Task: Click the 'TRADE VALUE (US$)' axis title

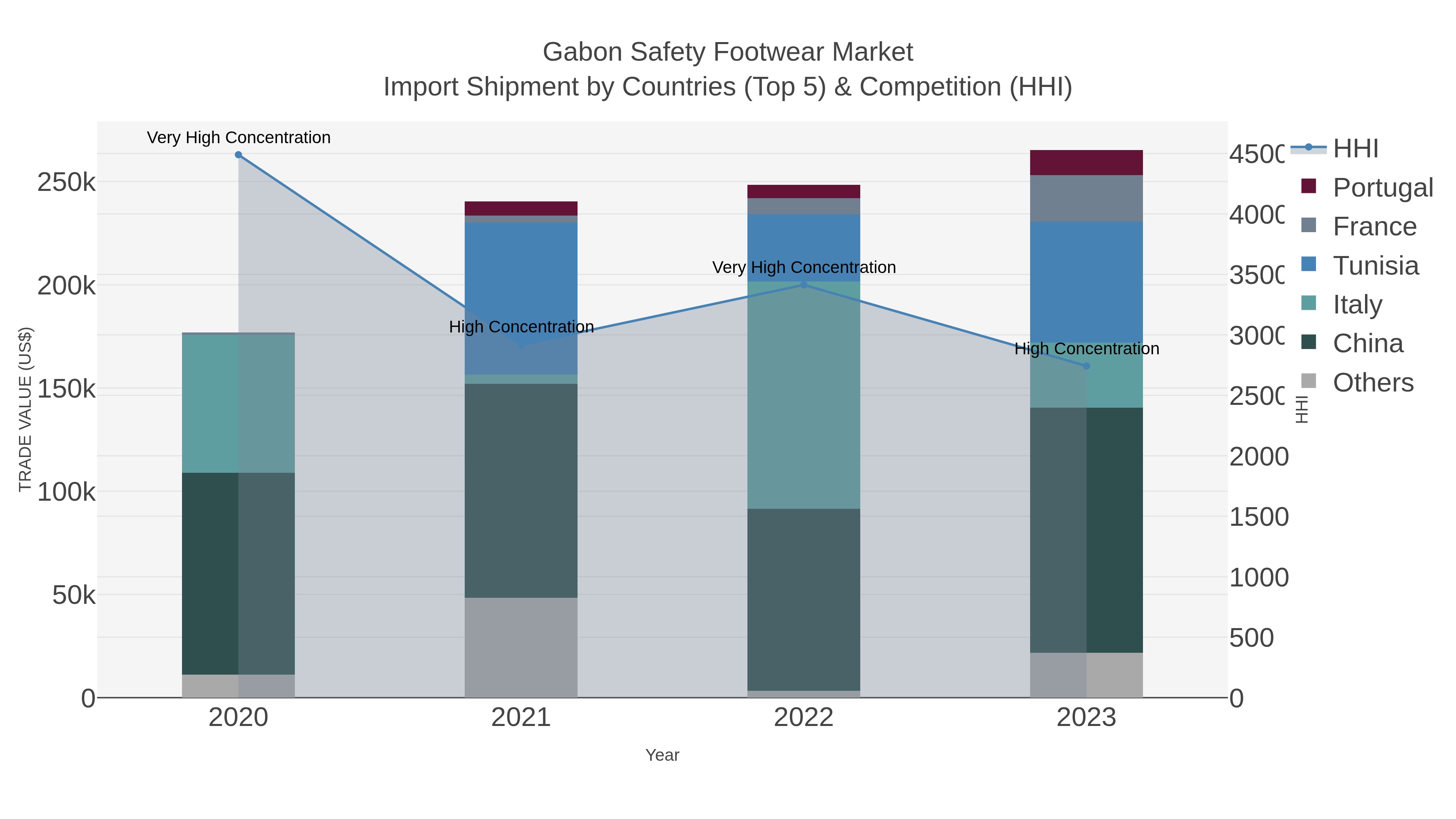Action: click(x=26, y=409)
